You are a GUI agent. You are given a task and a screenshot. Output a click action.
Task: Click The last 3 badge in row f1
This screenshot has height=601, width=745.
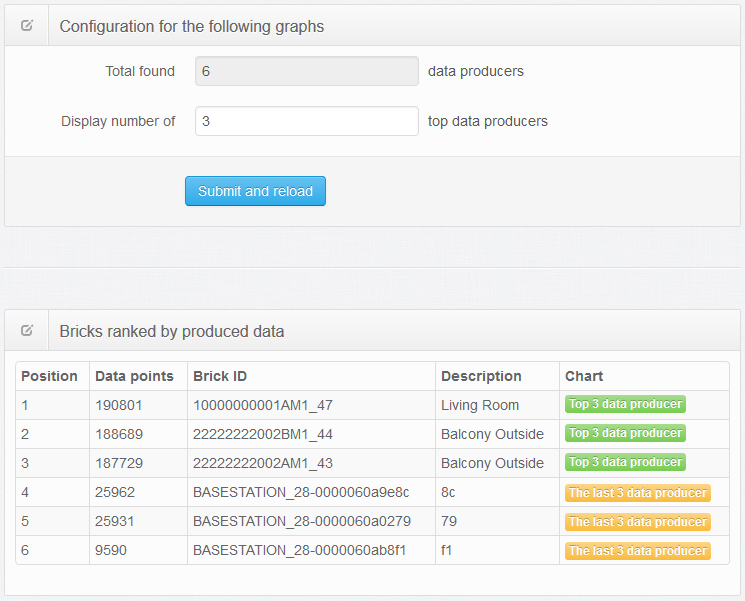pyautogui.click(x=638, y=551)
